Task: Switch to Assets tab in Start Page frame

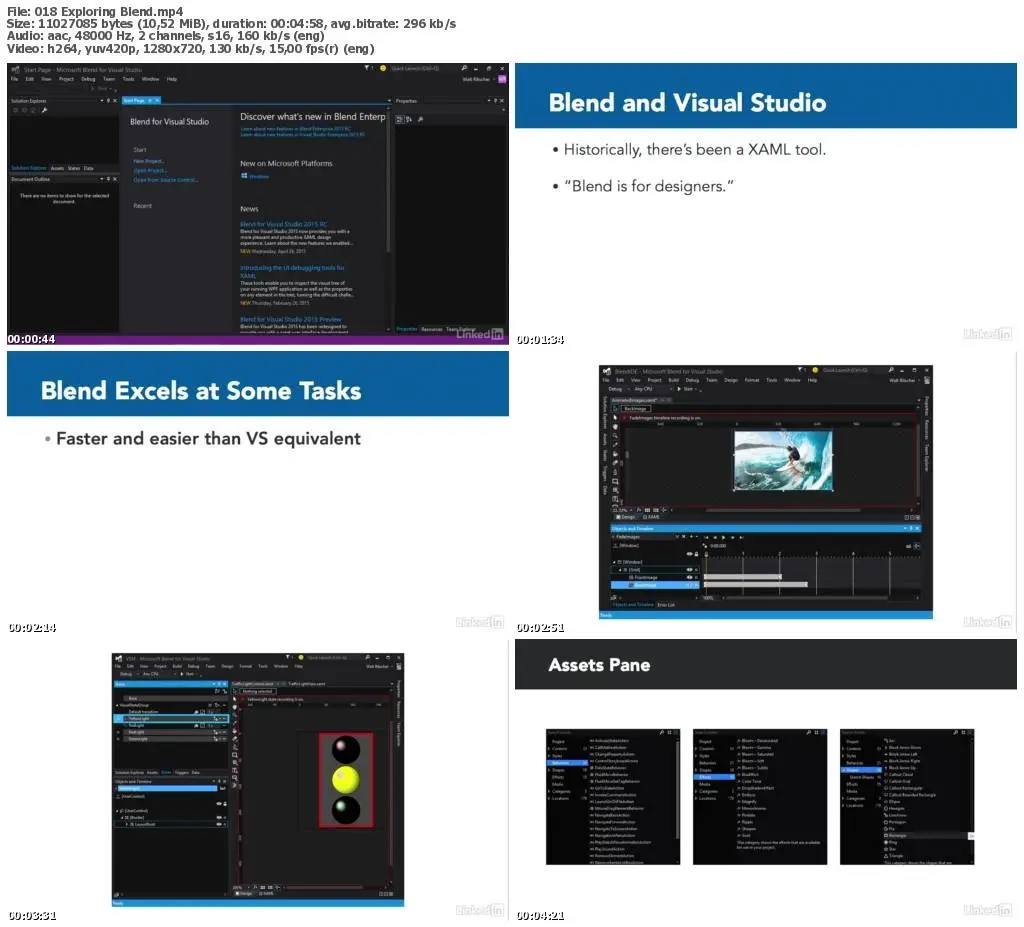Action: click(57, 169)
